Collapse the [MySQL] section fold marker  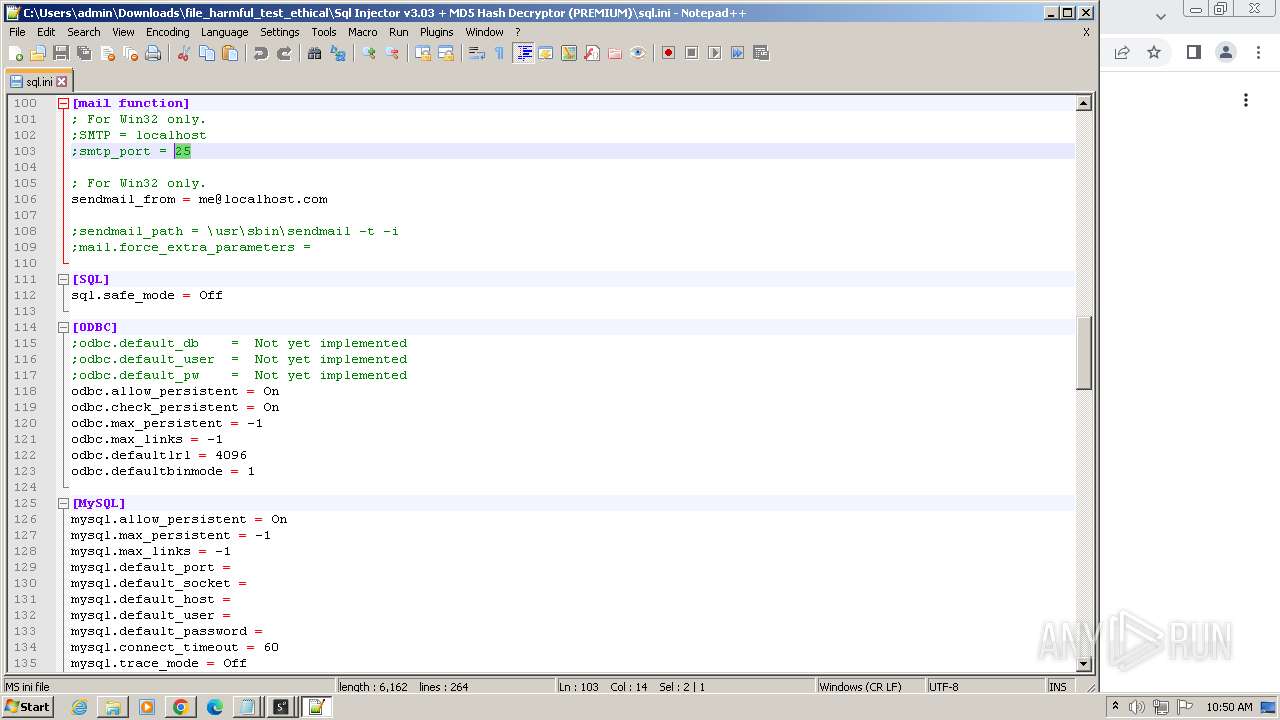pyautogui.click(x=63, y=503)
